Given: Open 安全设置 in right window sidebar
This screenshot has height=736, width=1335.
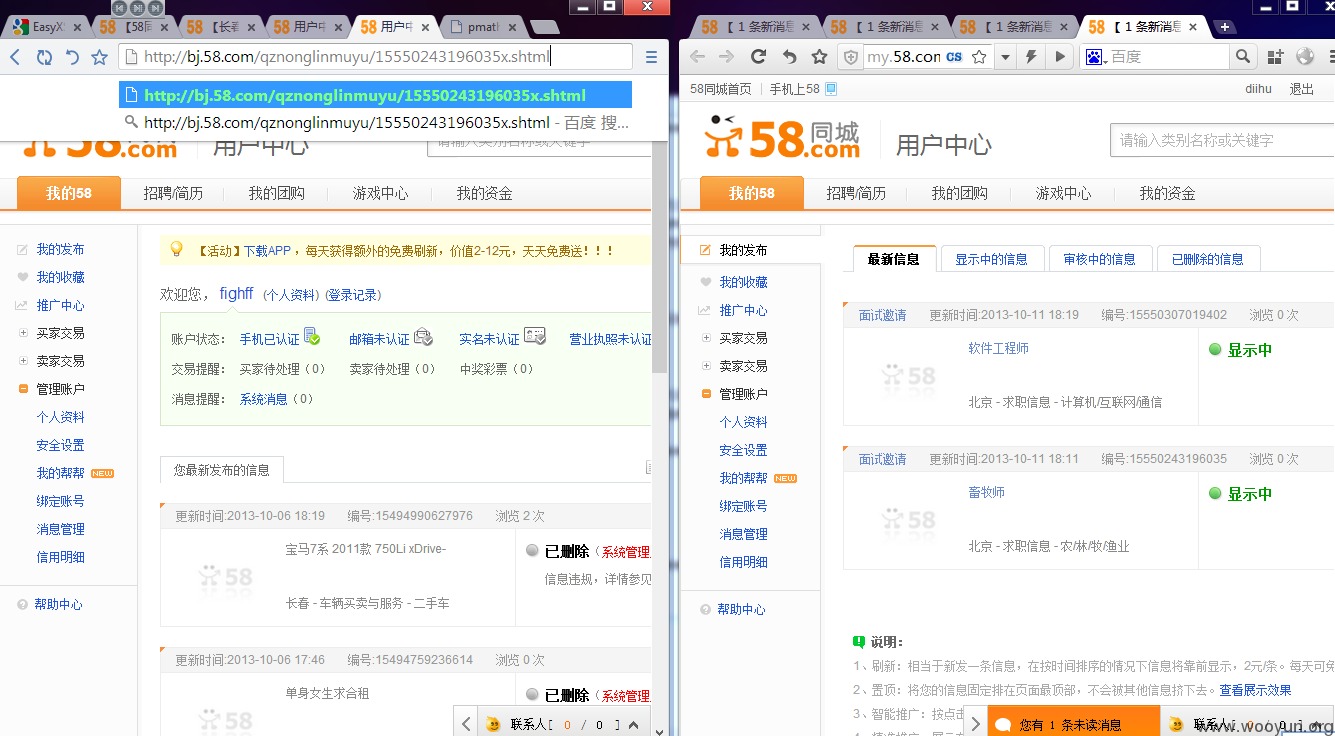Looking at the screenshot, I should 743,450.
